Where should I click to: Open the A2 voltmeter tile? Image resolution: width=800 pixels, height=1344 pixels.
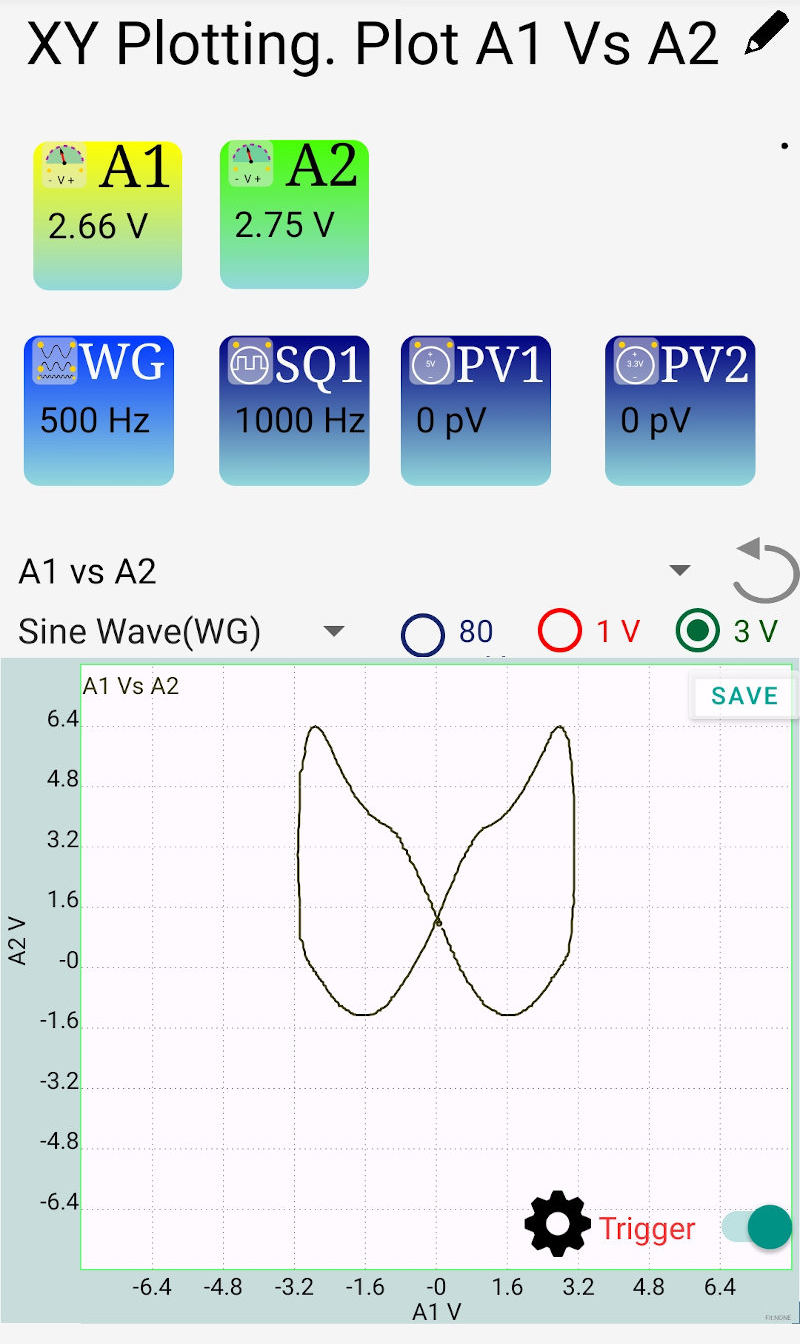coord(294,214)
